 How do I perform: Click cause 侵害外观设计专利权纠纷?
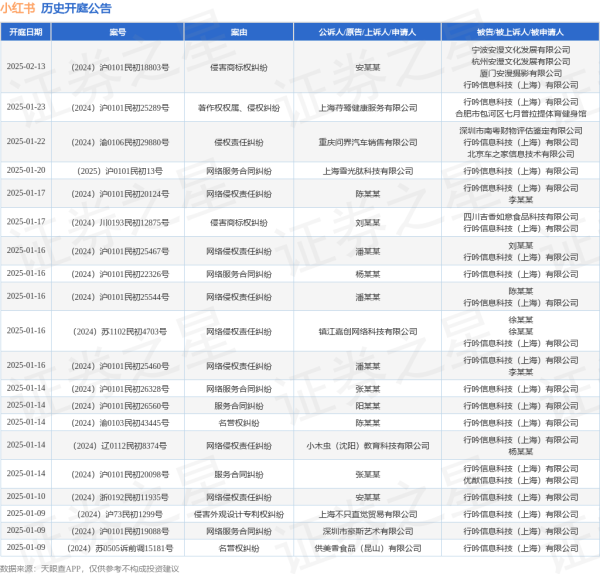coord(239,514)
